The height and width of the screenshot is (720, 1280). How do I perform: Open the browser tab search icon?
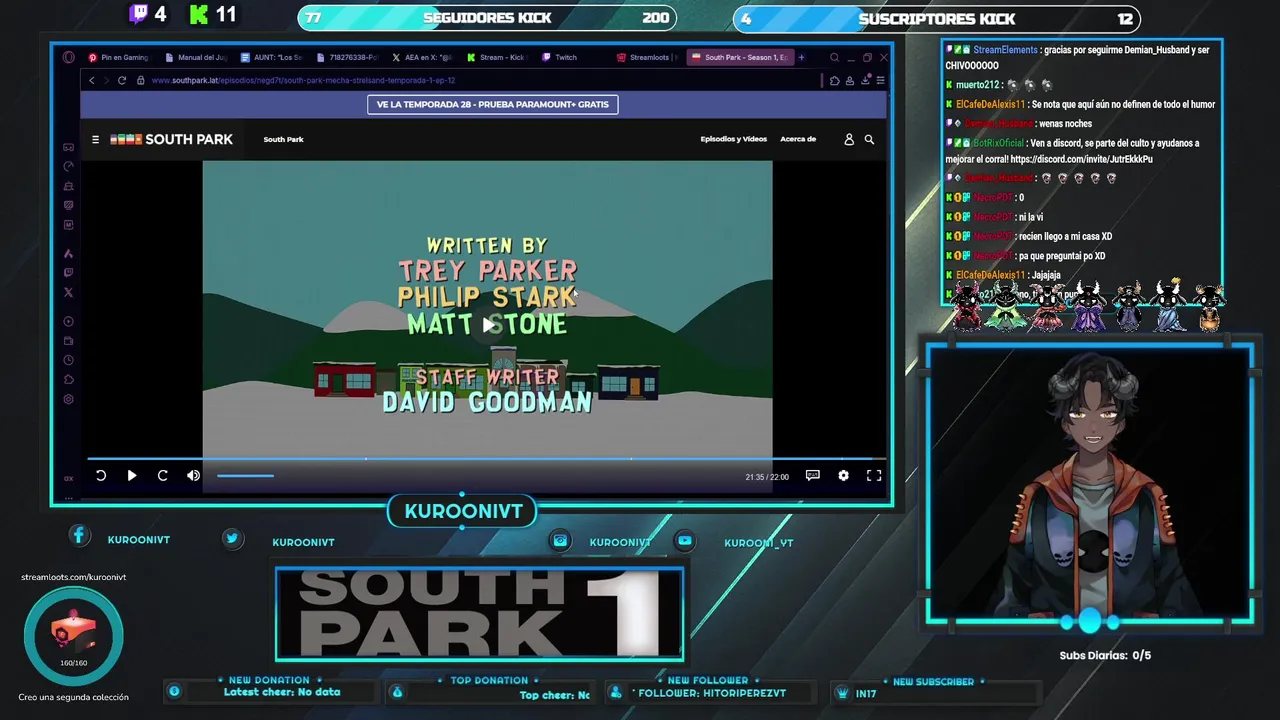[x=835, y=57]
